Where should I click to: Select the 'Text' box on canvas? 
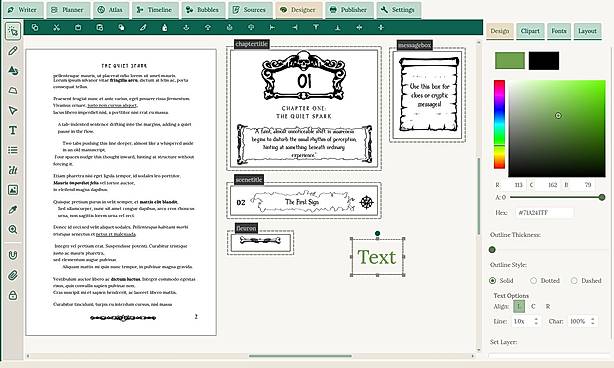pos(377,257)
